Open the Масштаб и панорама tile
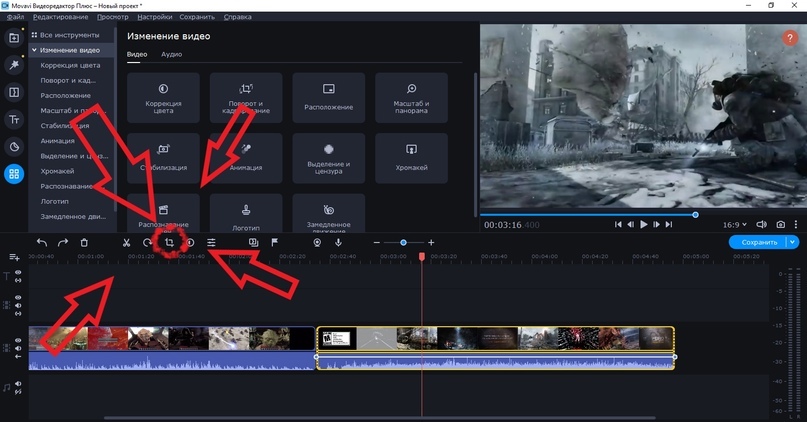The width and height of the screenshot is (807, 422). pyautogui.click(x=411, y=98)
